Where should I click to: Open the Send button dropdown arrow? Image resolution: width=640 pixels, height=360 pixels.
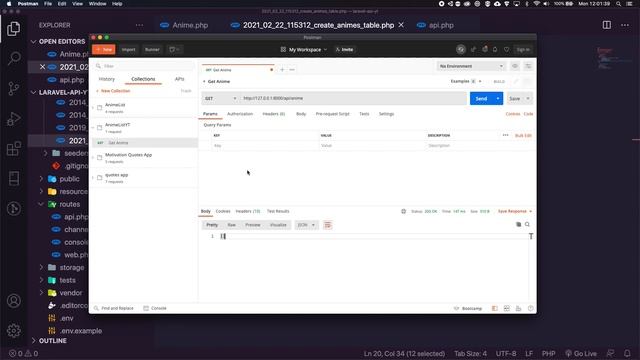[x=498, y=98]
